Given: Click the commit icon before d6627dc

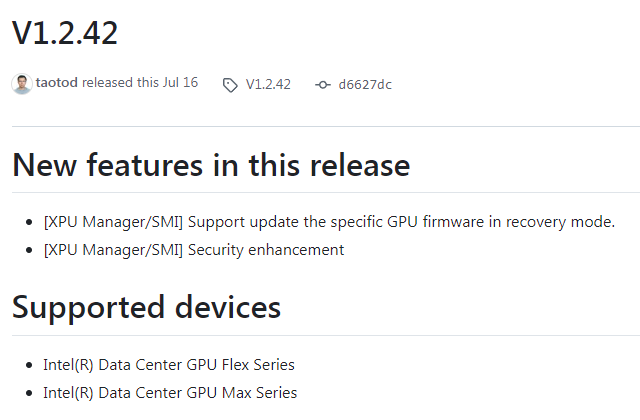Looking at the screenshot, I should (322, 85).
